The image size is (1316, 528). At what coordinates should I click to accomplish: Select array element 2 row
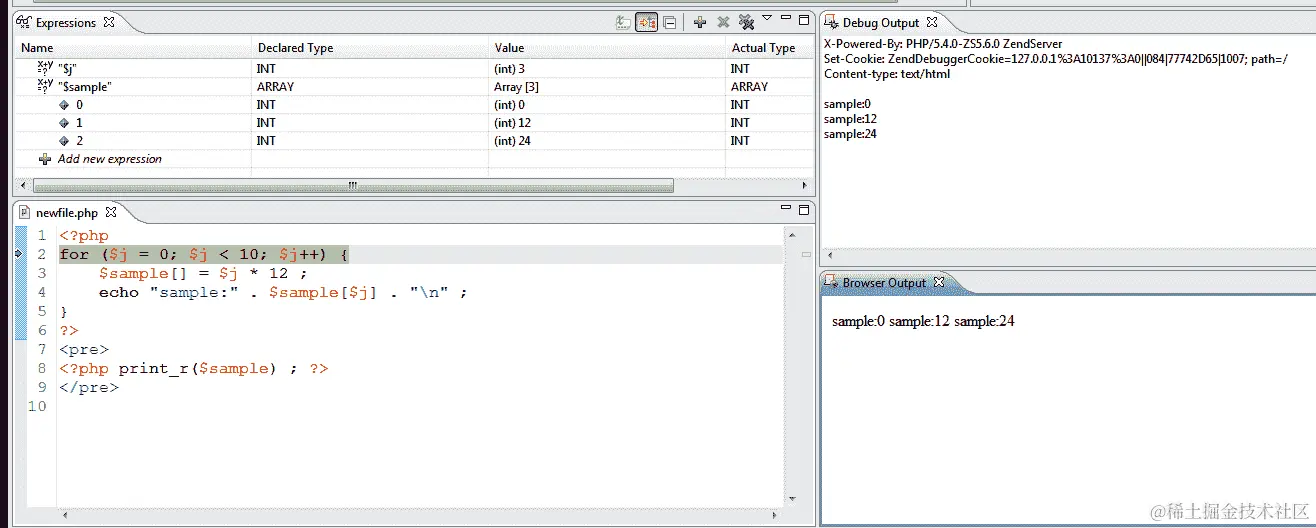[x=413, y=141]
